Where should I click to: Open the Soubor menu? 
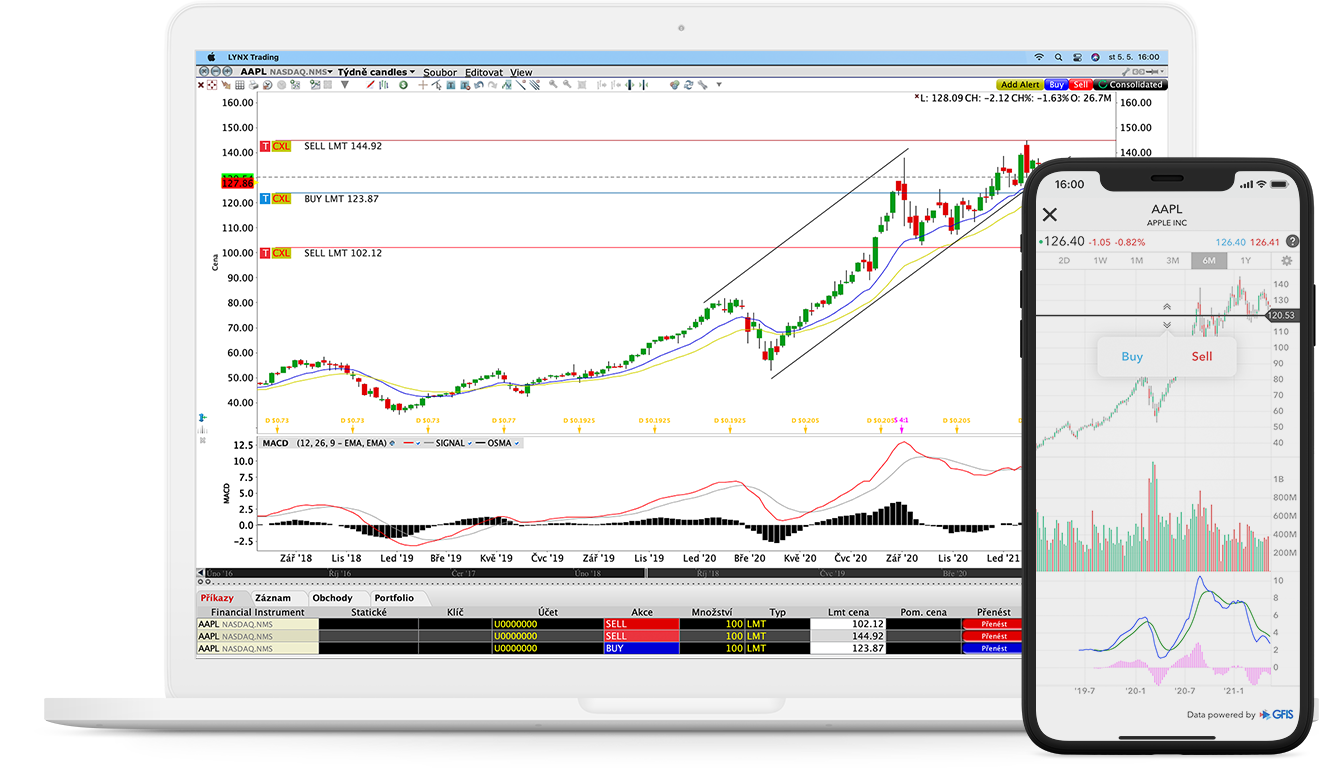tap(440, 72)
